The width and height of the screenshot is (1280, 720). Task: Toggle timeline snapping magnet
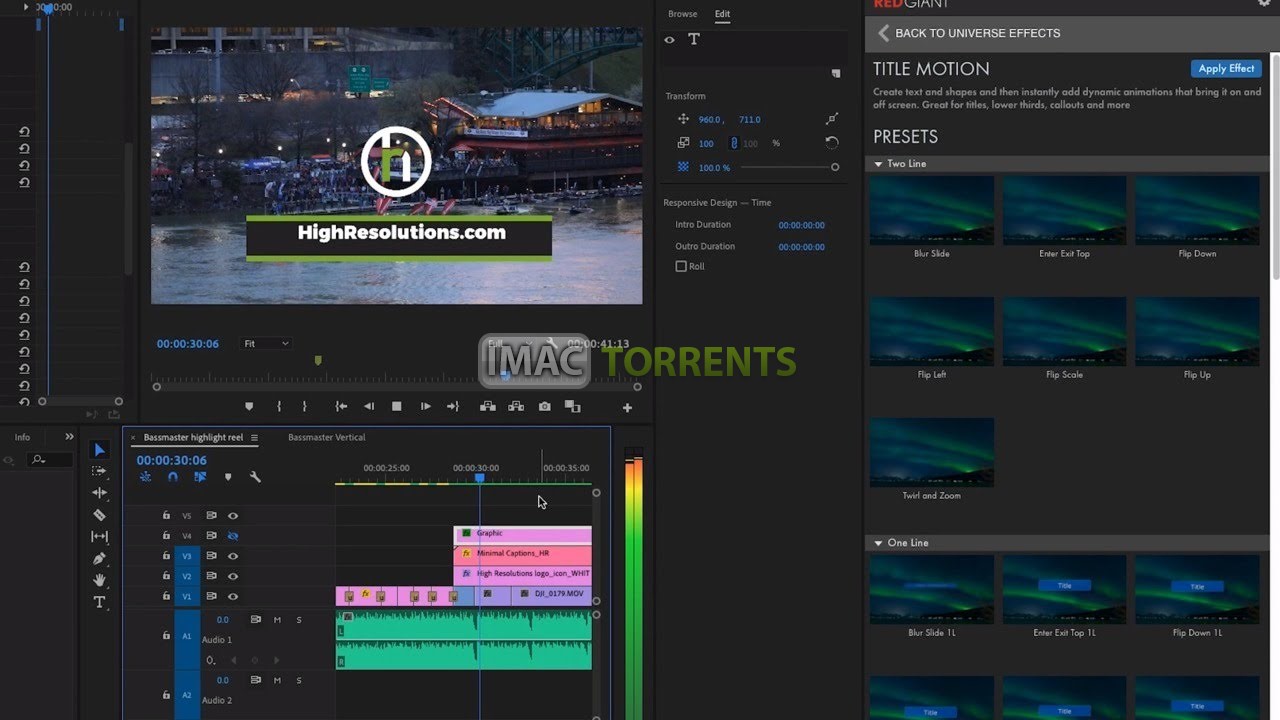click(x=173, y=477)
